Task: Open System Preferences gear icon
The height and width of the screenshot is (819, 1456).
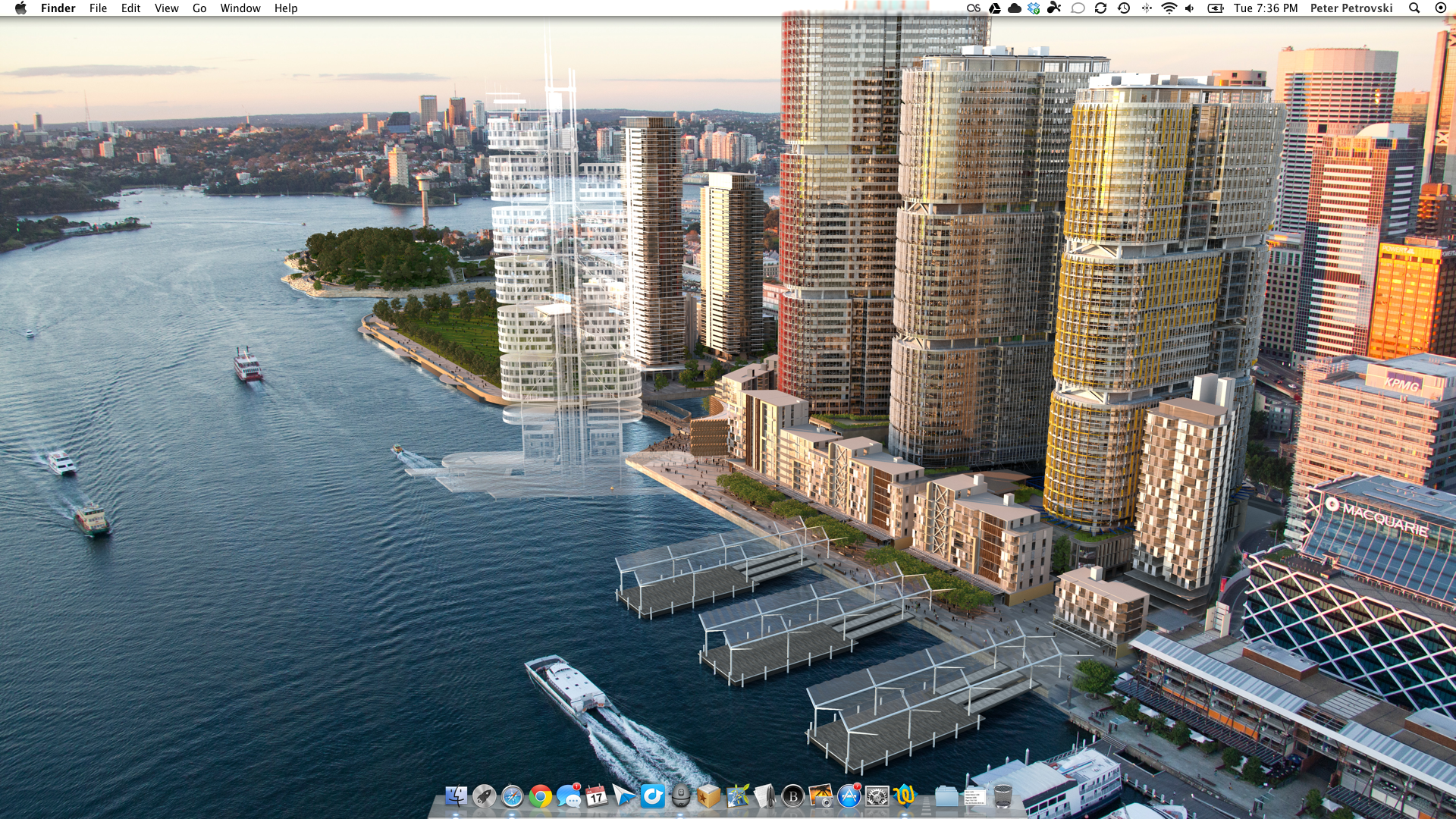Action: click(877, 796)
